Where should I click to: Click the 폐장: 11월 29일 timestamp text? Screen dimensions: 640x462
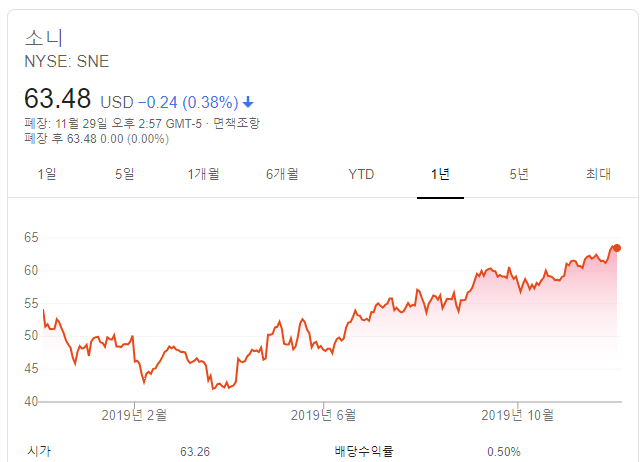click(x=113, y=123)
